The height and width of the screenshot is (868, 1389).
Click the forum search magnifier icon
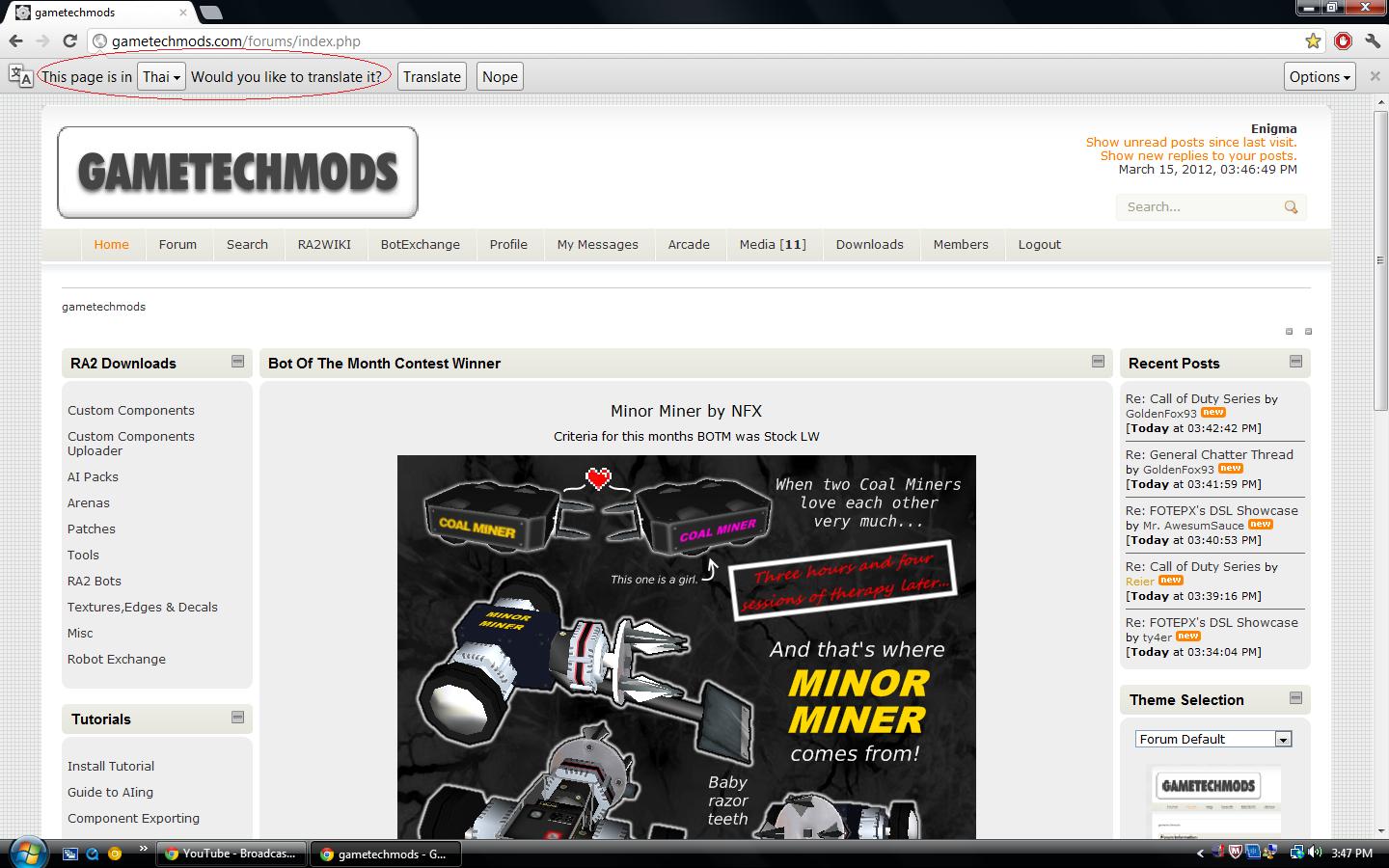pos(1291,206)
